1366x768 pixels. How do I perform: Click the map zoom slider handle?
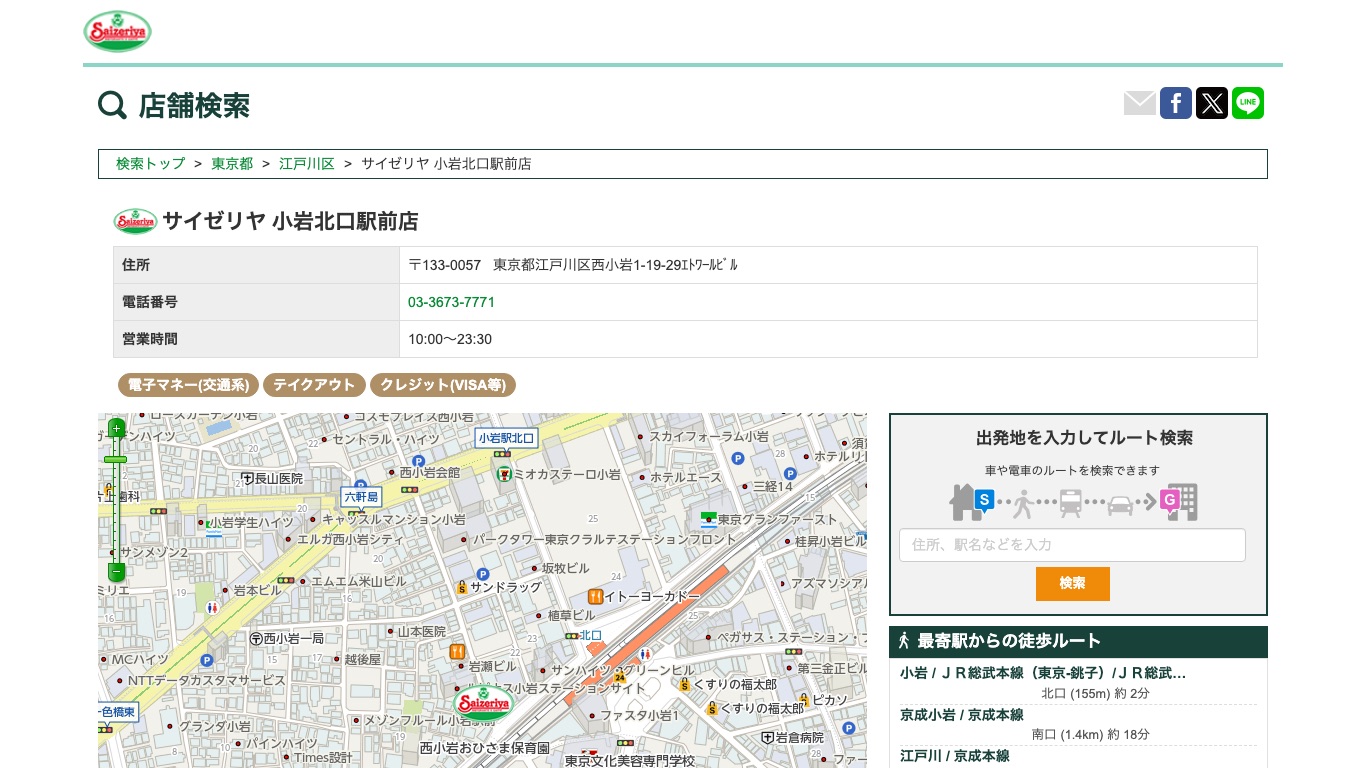(116, 459)
